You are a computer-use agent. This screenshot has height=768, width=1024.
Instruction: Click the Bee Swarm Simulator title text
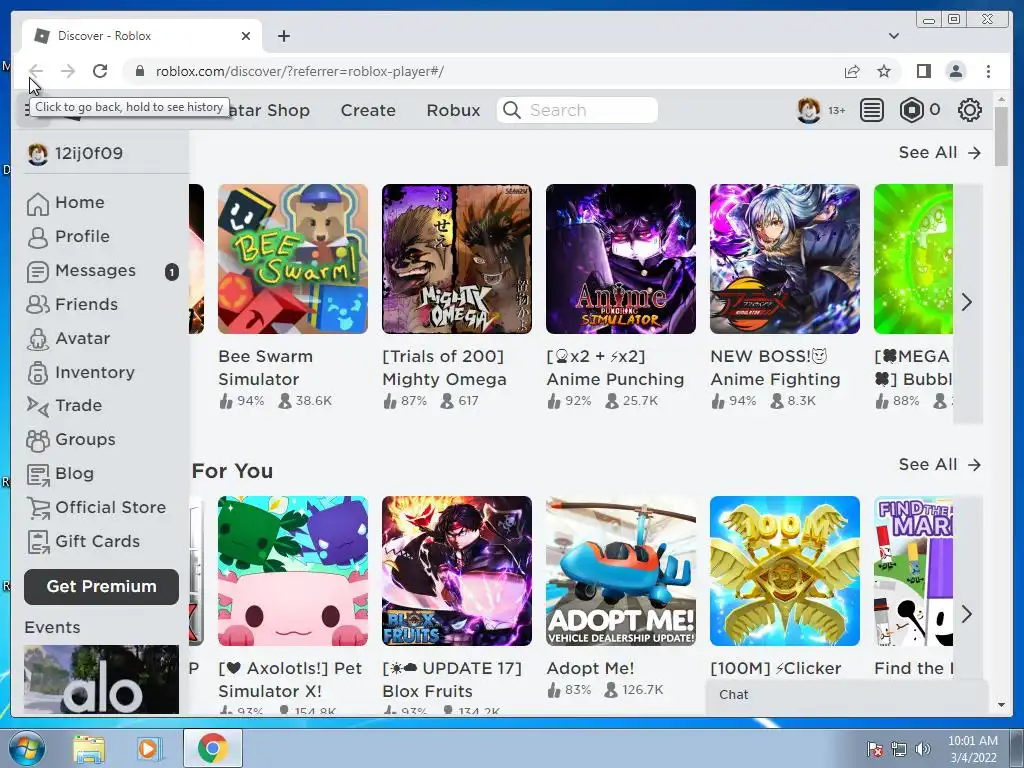coord(266,368)
